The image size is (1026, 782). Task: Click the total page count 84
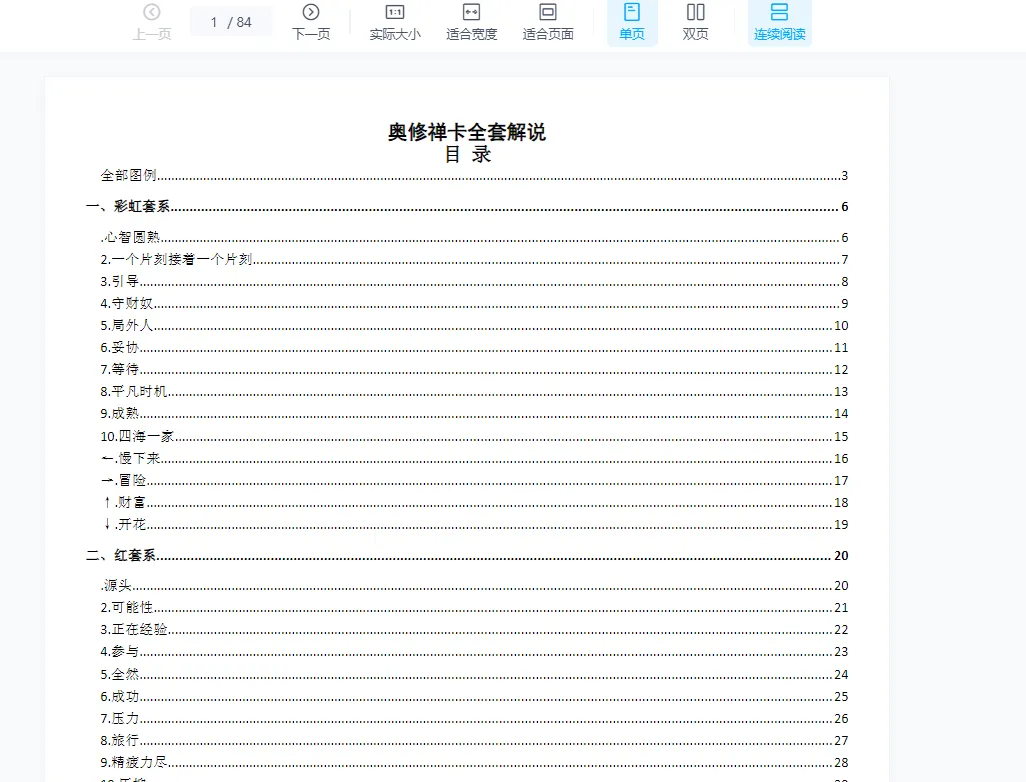(x=244, y=22)
